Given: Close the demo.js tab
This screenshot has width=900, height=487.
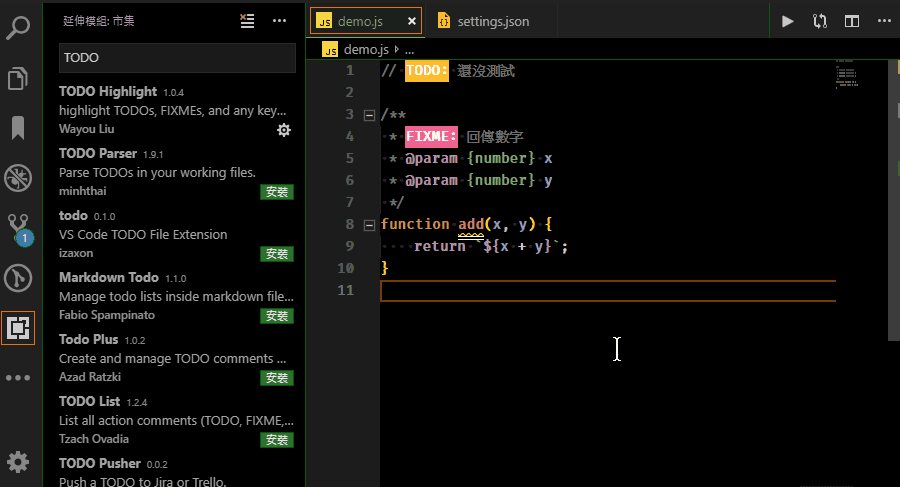Looking at the screenshot, I should pyautogui.click(x=412, y=21).
